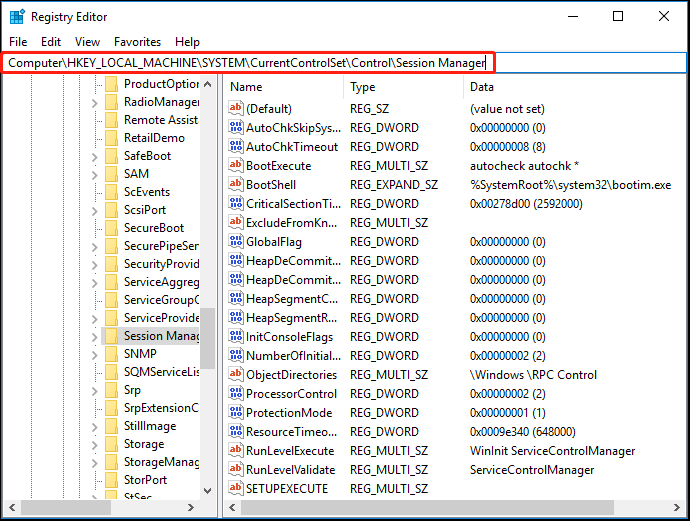Select the ProtectionMode DWORD icon
The width and height of the screenshot is (690, 521).
236,412
